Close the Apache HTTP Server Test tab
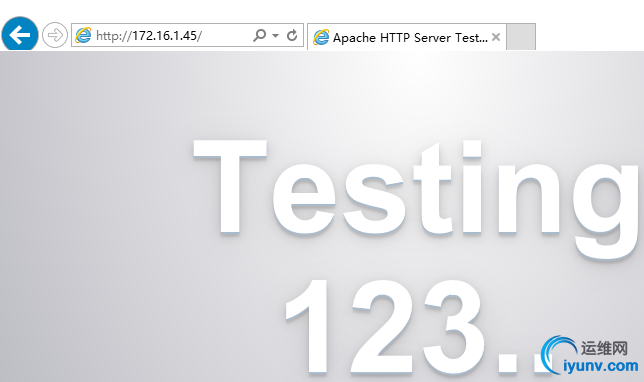The width and height of the screenshot is (644, 382). (x=496, y=37)
